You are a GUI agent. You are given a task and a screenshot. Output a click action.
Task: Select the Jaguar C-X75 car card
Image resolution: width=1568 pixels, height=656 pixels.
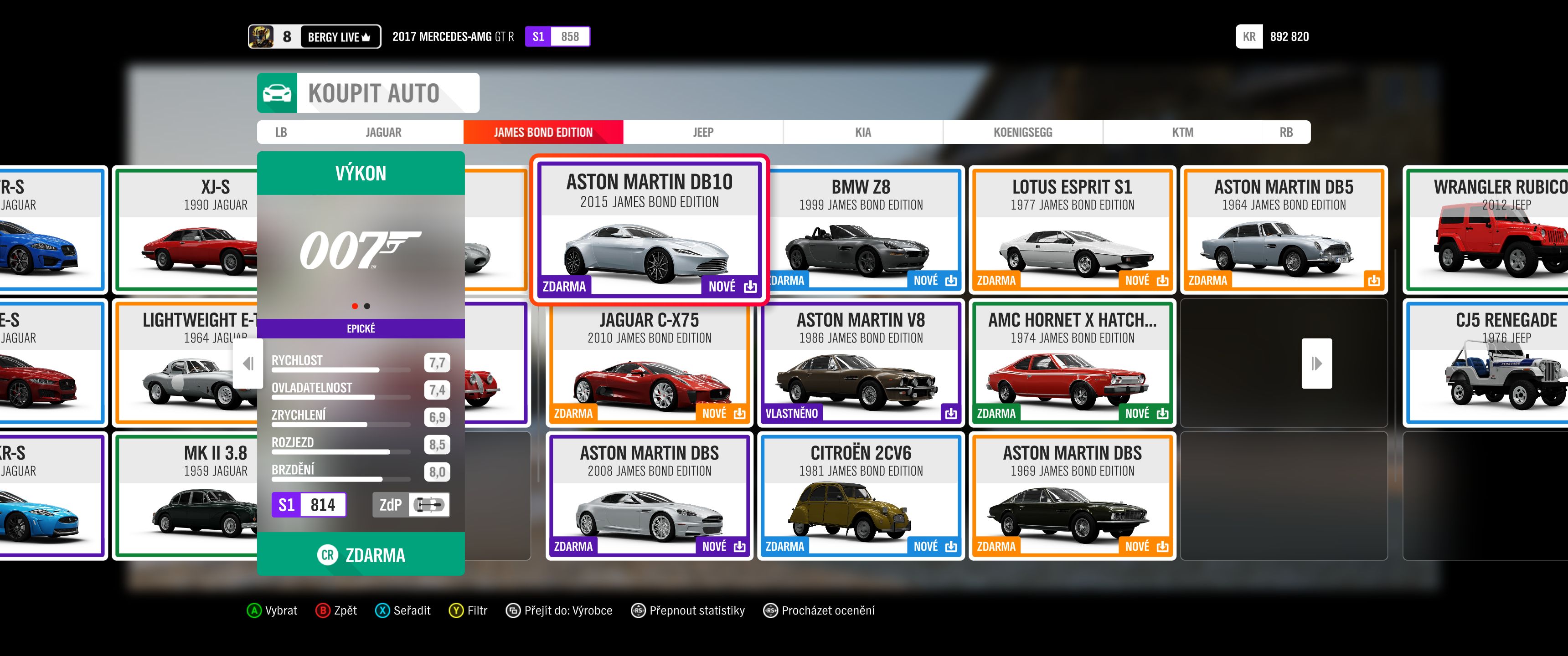(x=650, y=363)
